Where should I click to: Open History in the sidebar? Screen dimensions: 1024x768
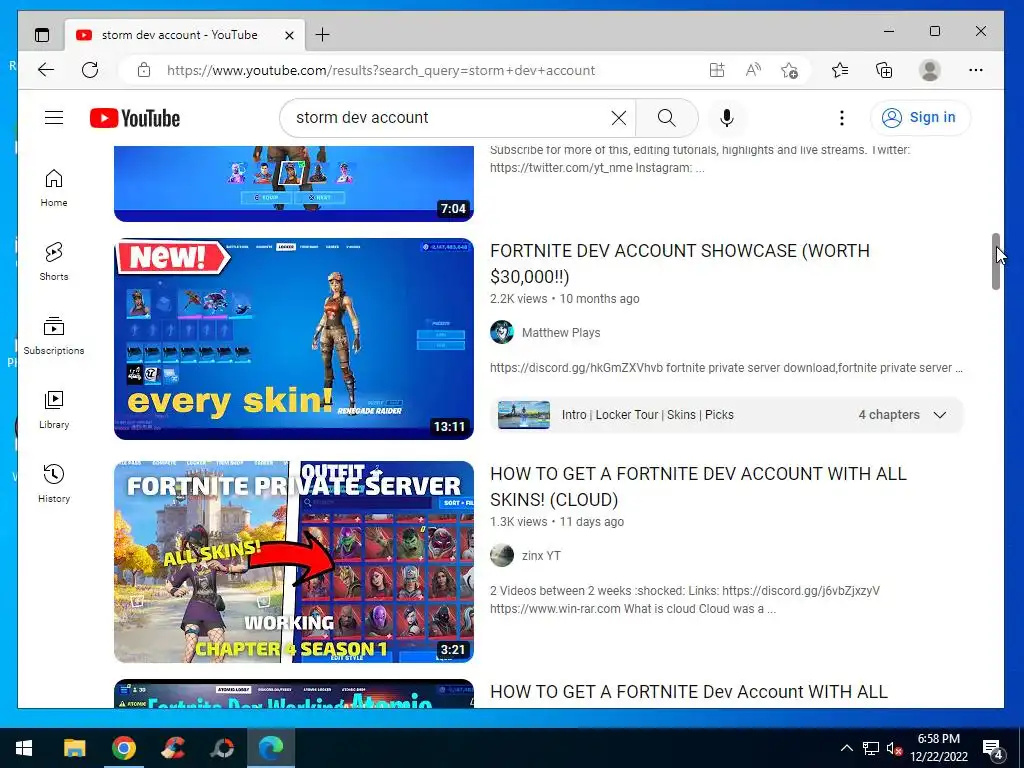pos(54,483)
